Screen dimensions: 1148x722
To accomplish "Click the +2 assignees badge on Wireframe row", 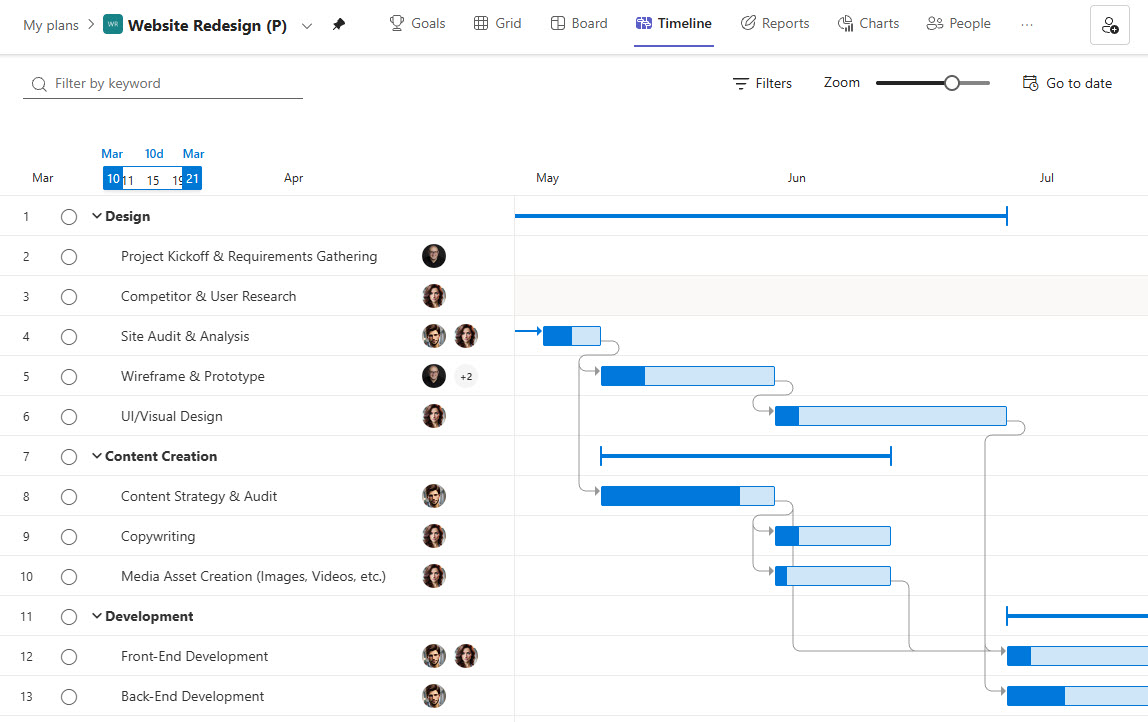I will 466,376.
